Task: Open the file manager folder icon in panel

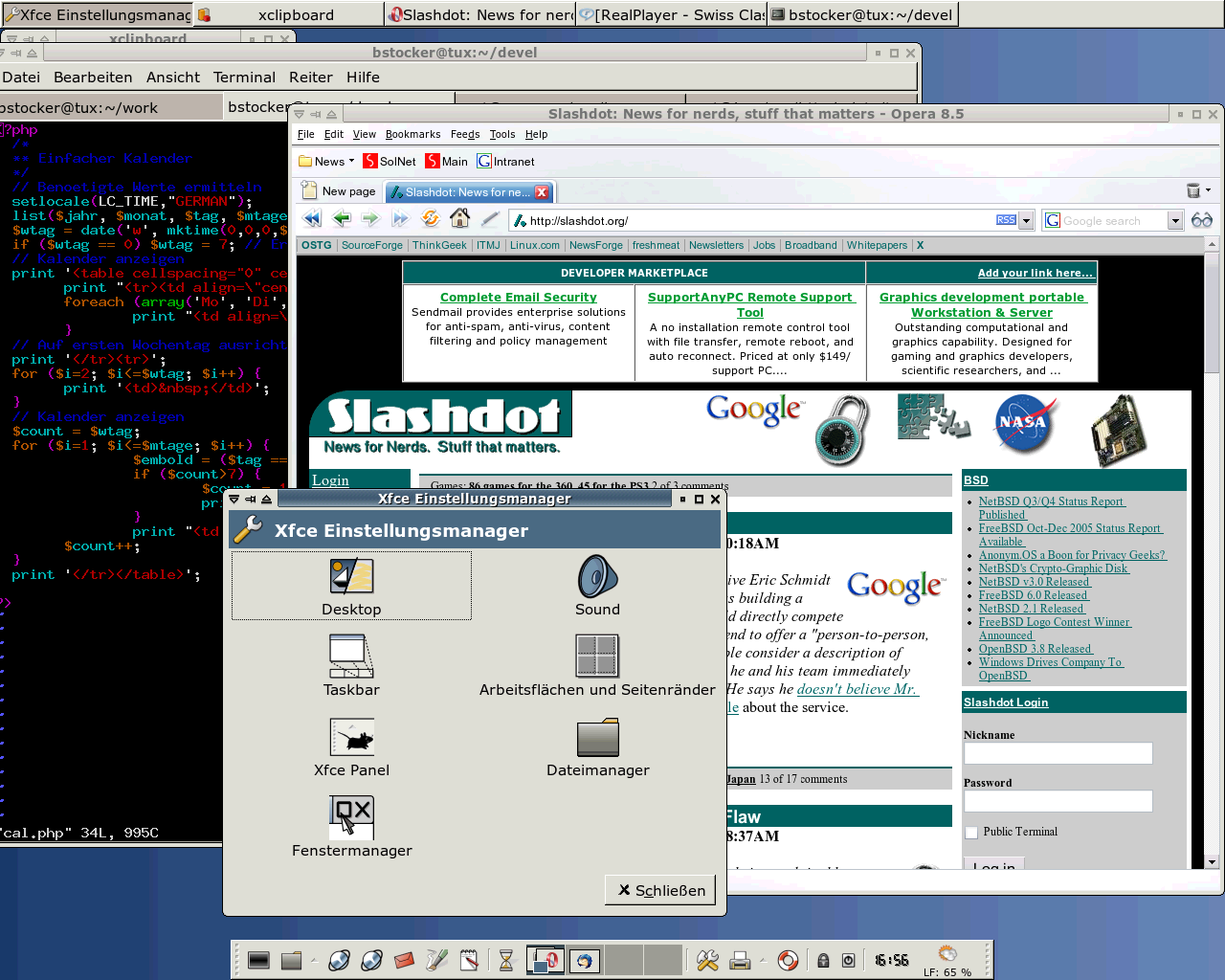Action: tap(292, 960)
